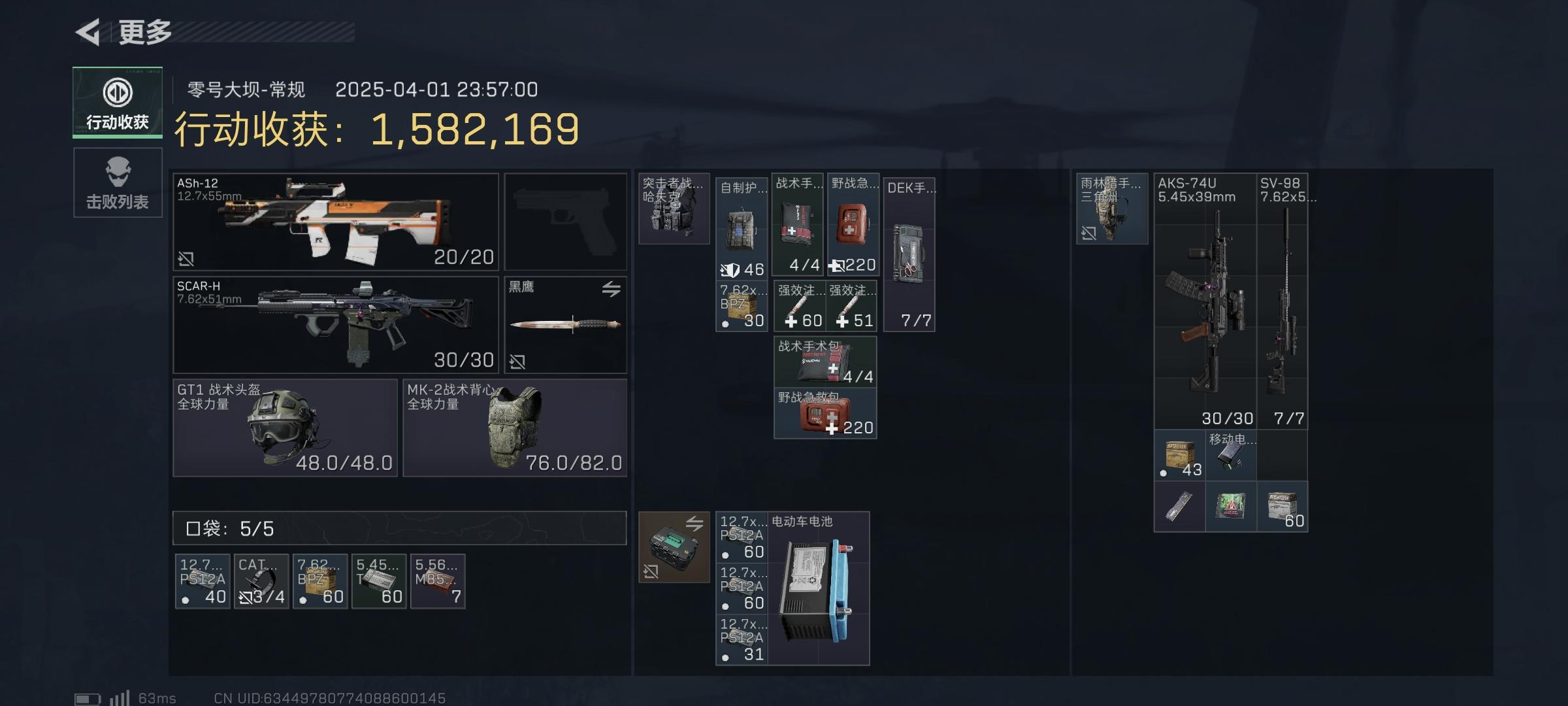Viewport: 1568px width, 706px height.
Task: Select the GT1 战术头盔 helmet
Action: [285, 428]
